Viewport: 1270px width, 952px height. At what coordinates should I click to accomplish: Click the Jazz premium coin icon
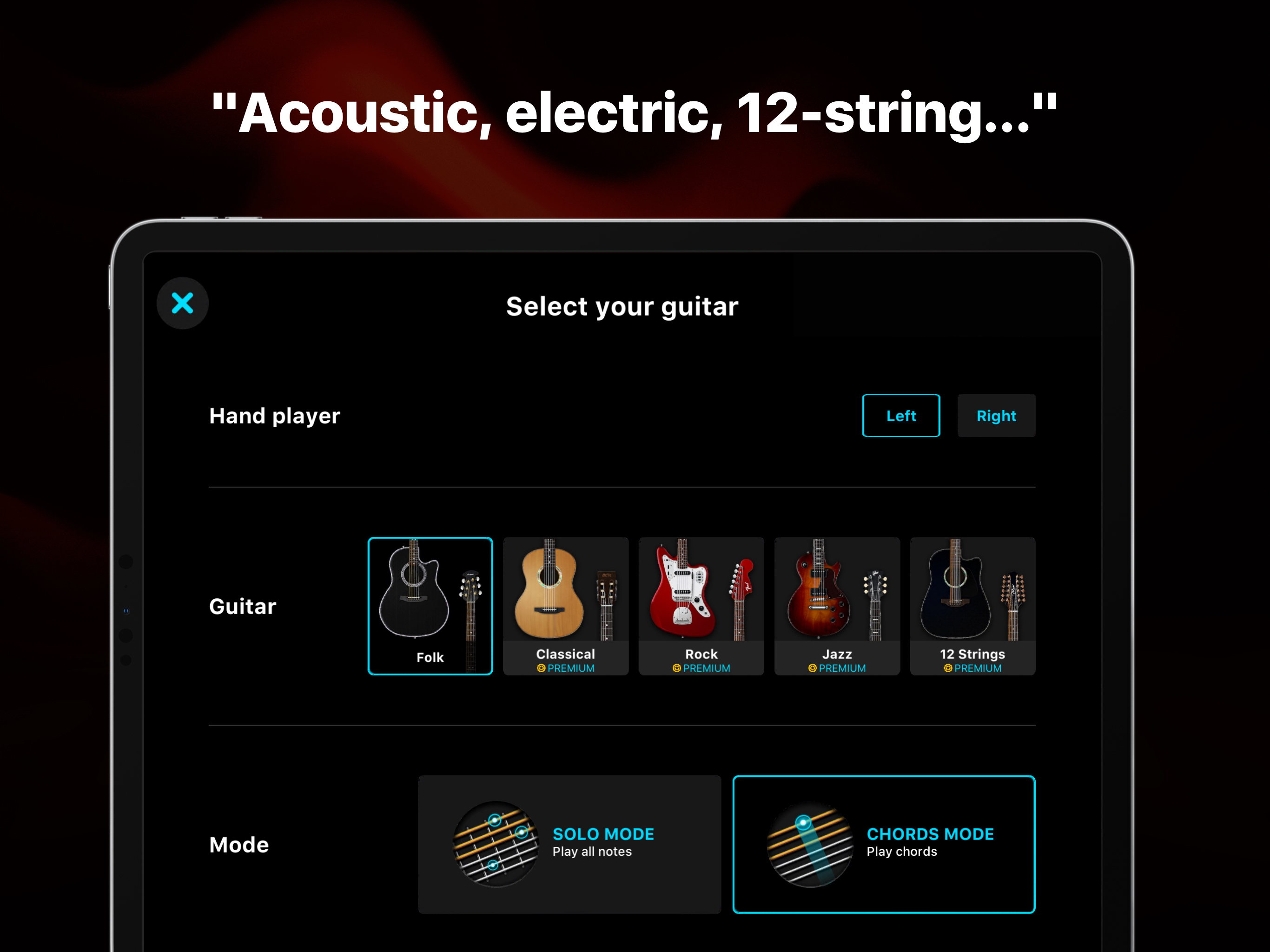click(x=813, y=668)
